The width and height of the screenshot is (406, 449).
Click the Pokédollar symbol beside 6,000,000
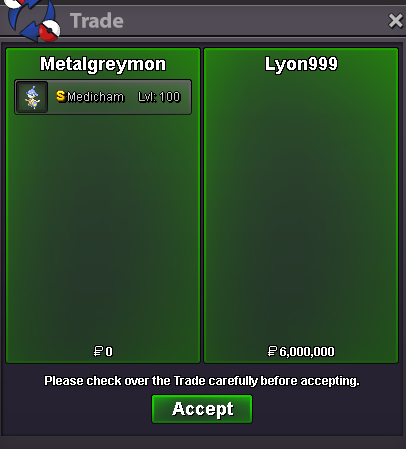[272, 351]
